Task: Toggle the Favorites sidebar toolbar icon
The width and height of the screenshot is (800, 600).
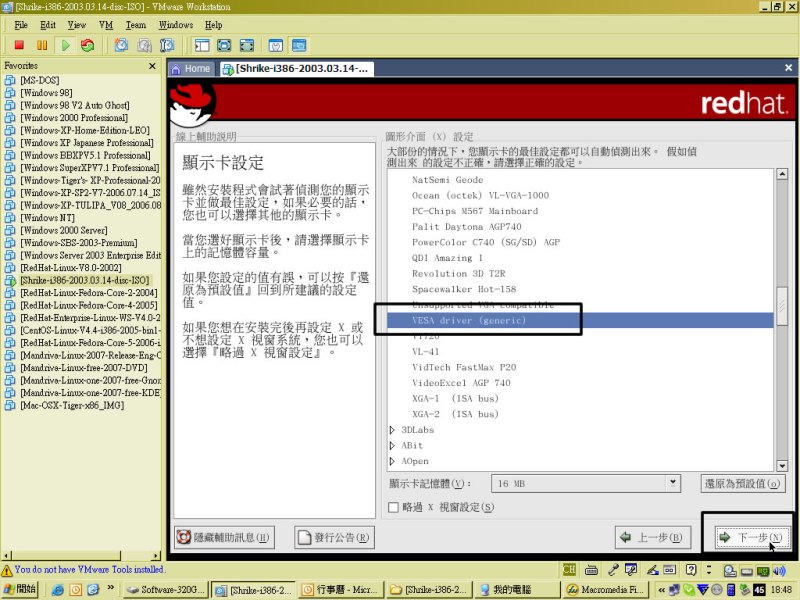Action: coord(202,45)
